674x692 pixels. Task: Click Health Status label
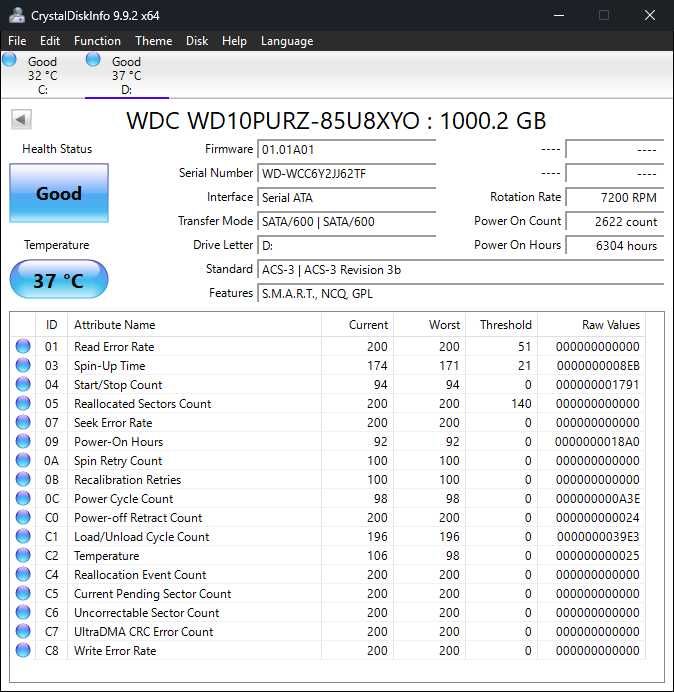tap(57, 149)
